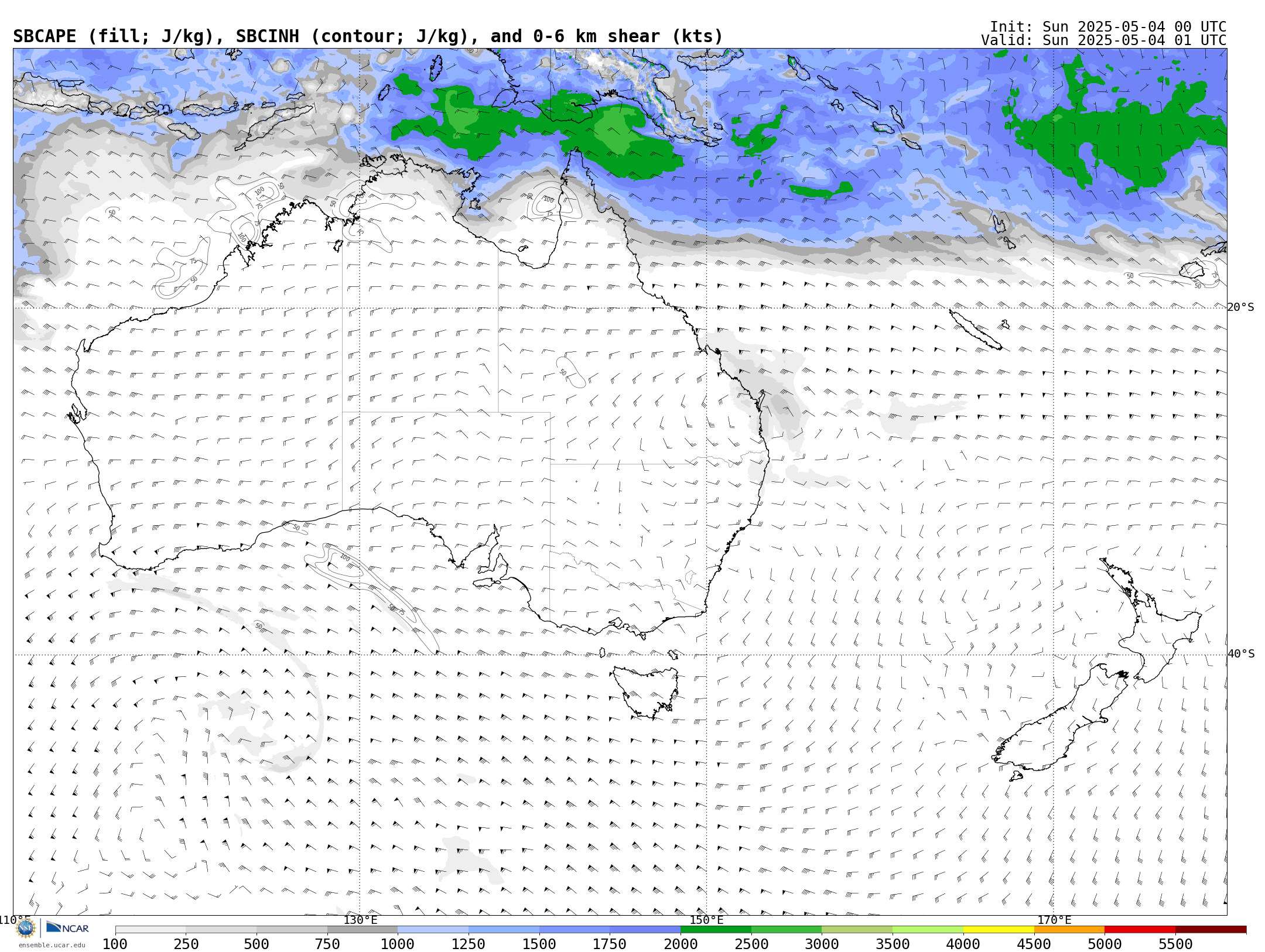Click the colorbar value 1750
1265x952 pixels.
(x=610, y=944)
